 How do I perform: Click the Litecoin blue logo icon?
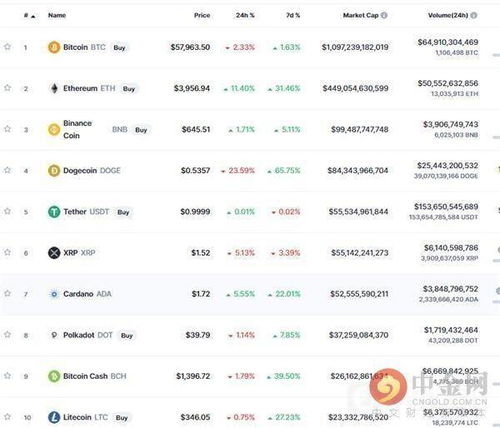pos(54,417)
